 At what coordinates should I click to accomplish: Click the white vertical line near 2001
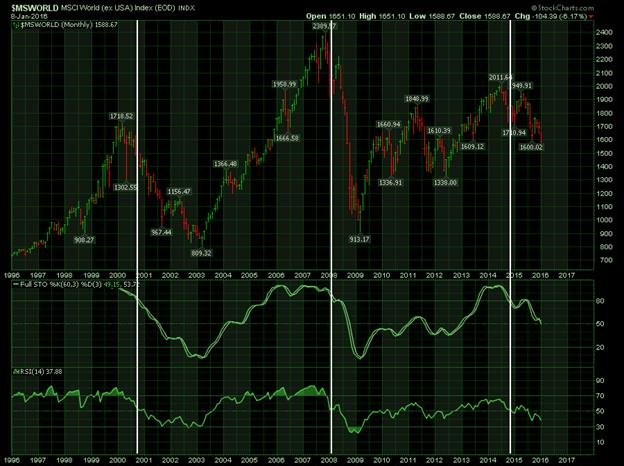[137, 237]
